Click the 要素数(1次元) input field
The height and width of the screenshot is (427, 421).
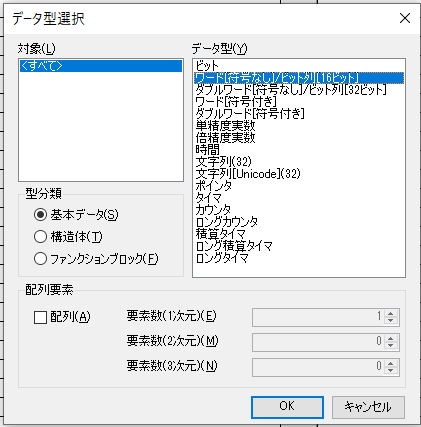318,317
